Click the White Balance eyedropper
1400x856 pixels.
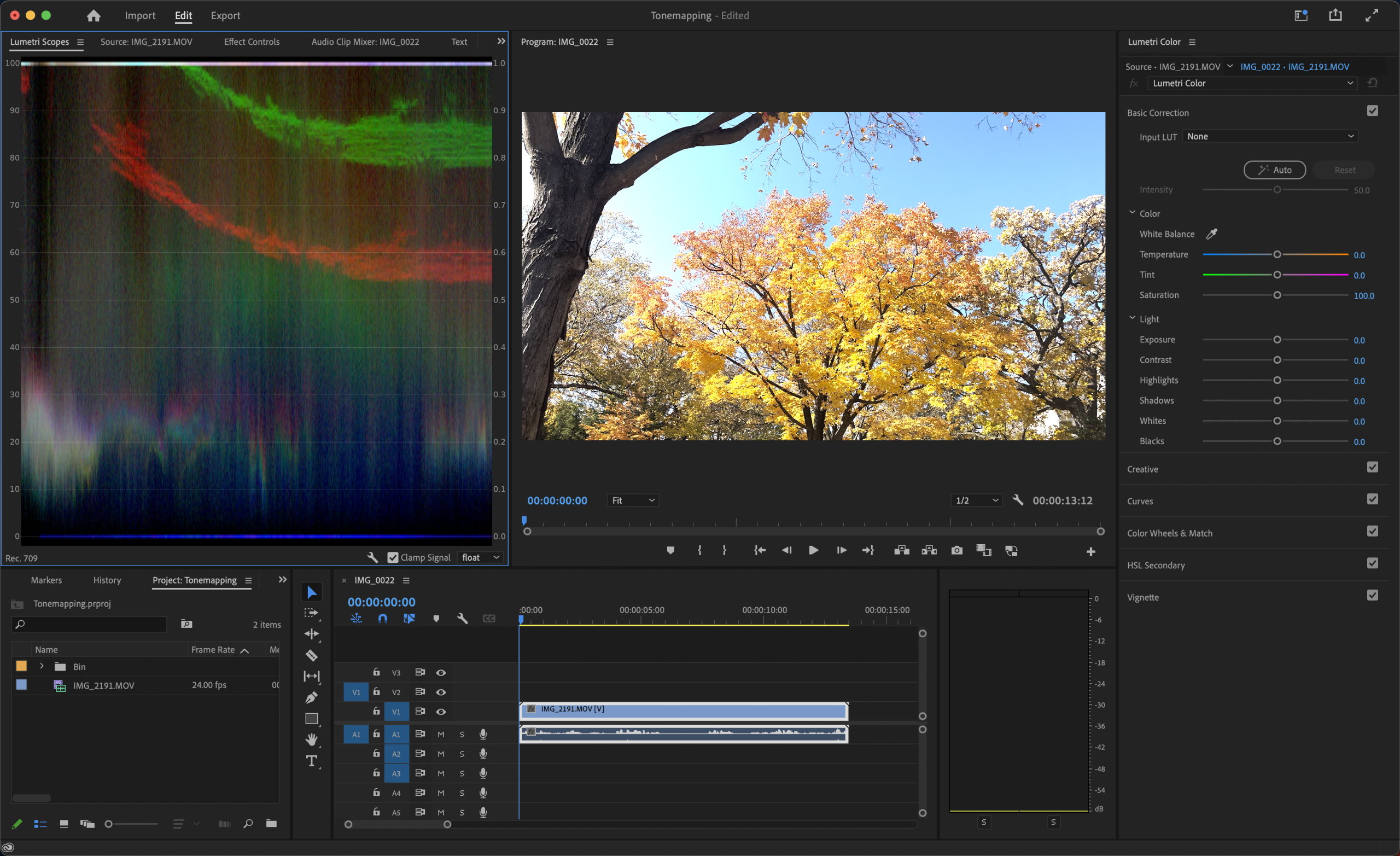1211,234
